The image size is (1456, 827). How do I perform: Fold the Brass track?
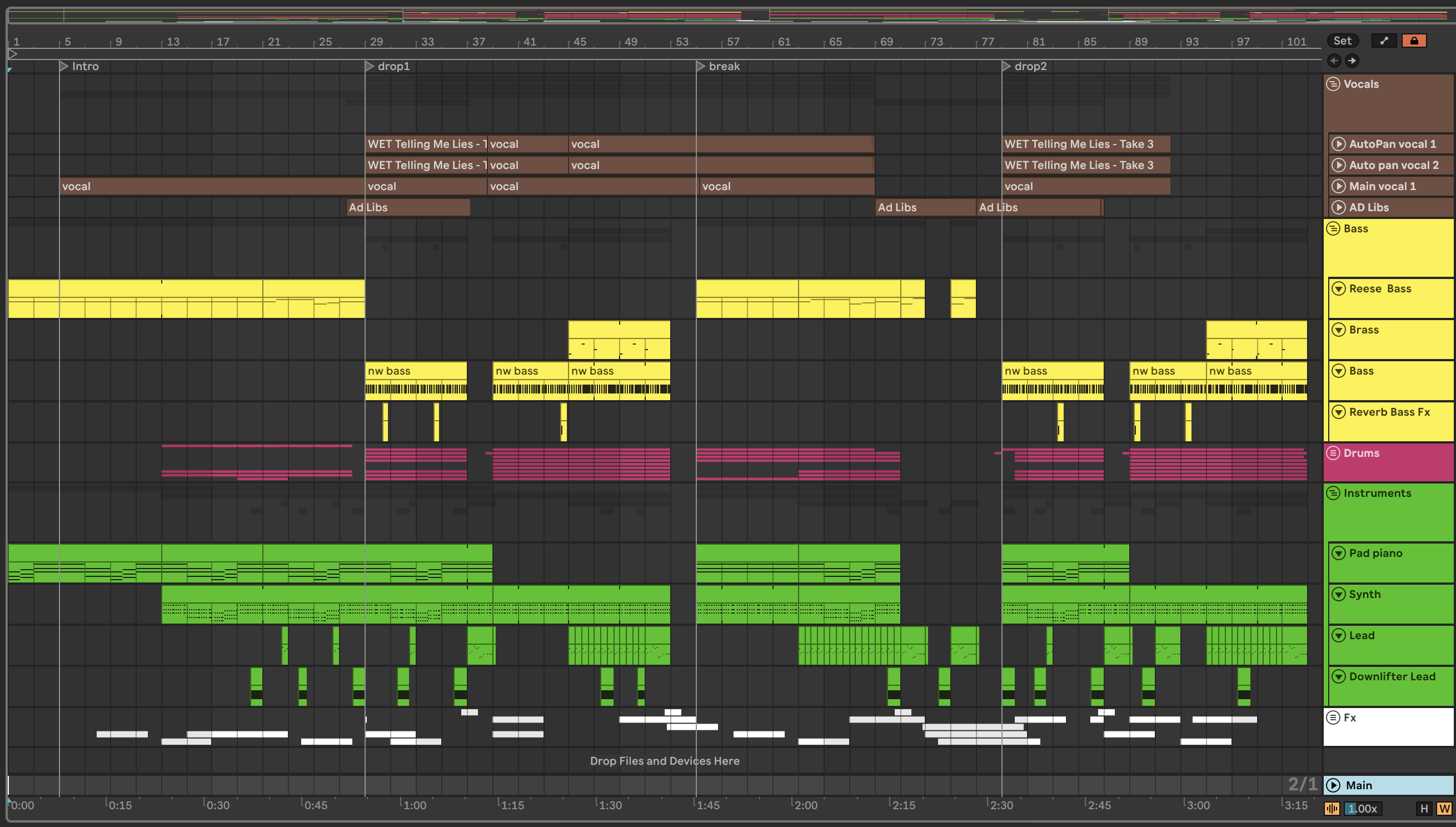(x=1339, y=330)
